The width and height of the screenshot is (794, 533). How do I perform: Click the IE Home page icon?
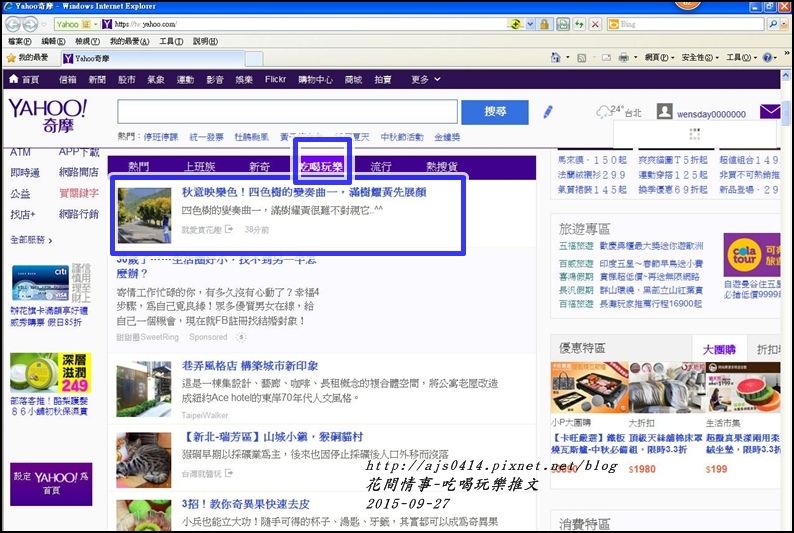pos(555,57)
